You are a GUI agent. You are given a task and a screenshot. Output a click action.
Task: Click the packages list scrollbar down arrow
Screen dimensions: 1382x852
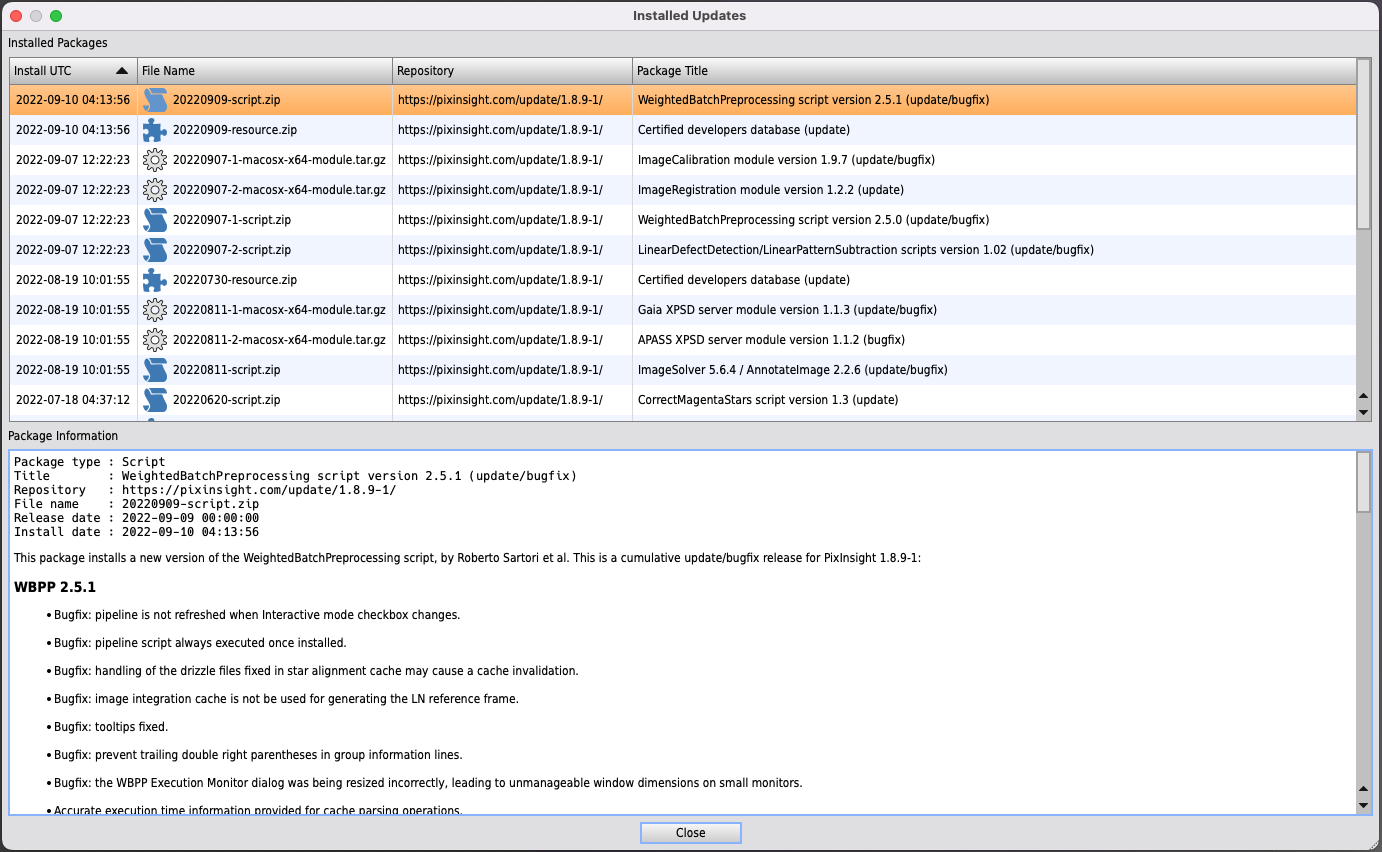[x=1364, y=412]
